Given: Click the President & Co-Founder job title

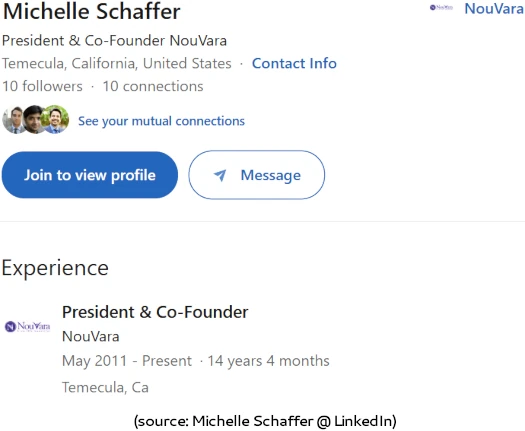Looking at the screenshot, I should click(x=155, y=312).
